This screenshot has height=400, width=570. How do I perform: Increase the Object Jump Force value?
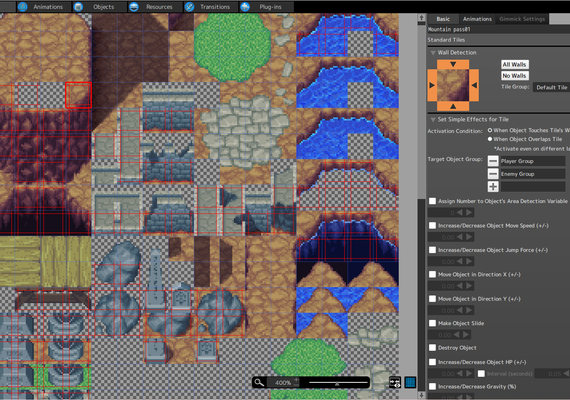(x=469, y=261)
